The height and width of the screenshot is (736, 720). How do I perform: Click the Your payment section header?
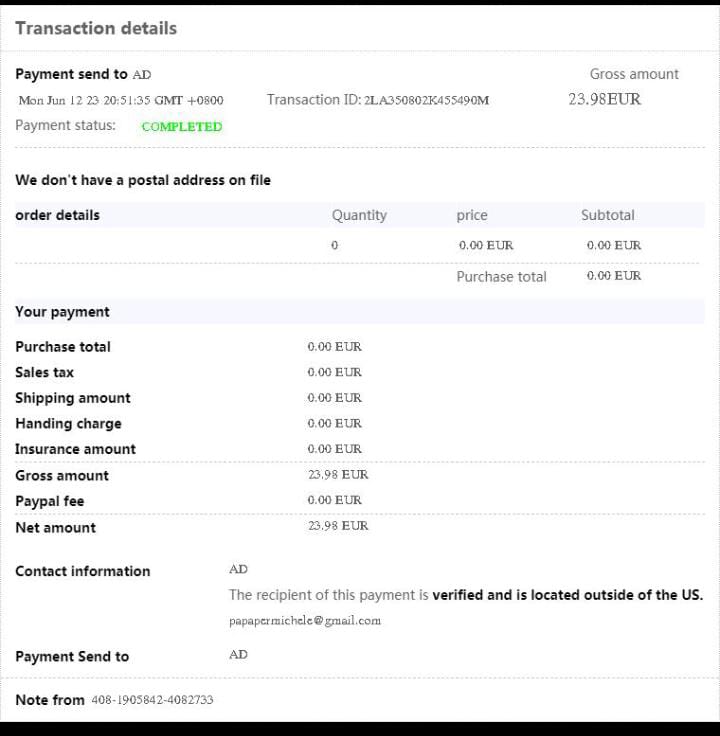pyautogui.click(x=62, y=312)
